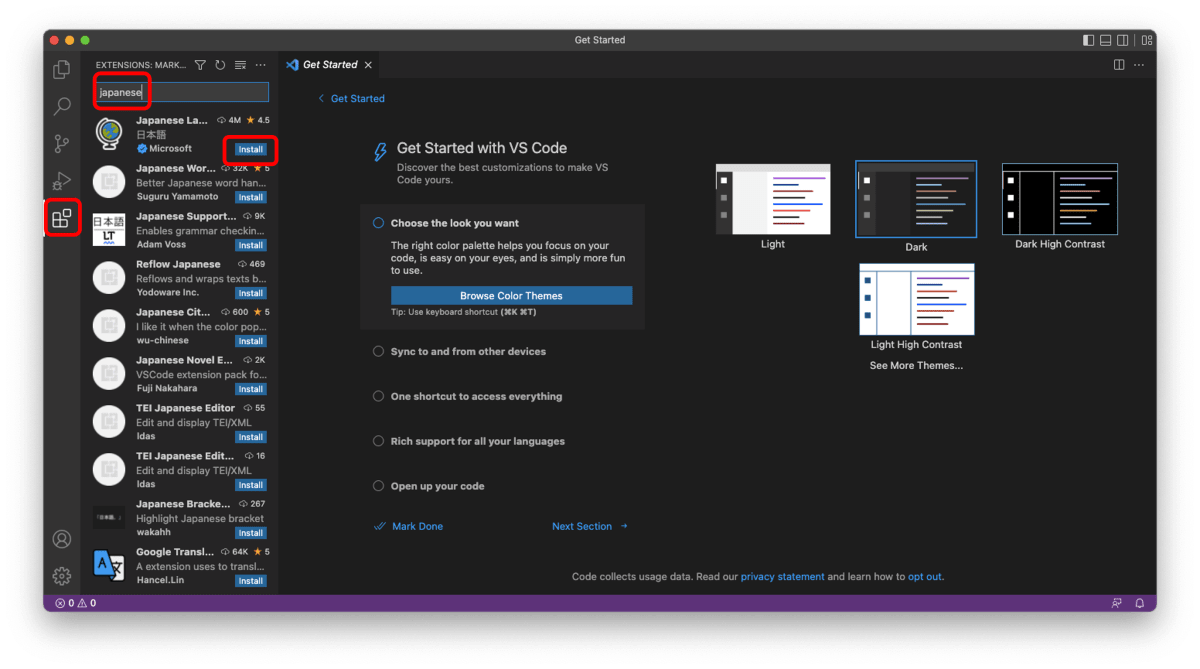Click Browse Color Themes button
The width and height of the screenshot is (1200, 669).
pos(511,296)
